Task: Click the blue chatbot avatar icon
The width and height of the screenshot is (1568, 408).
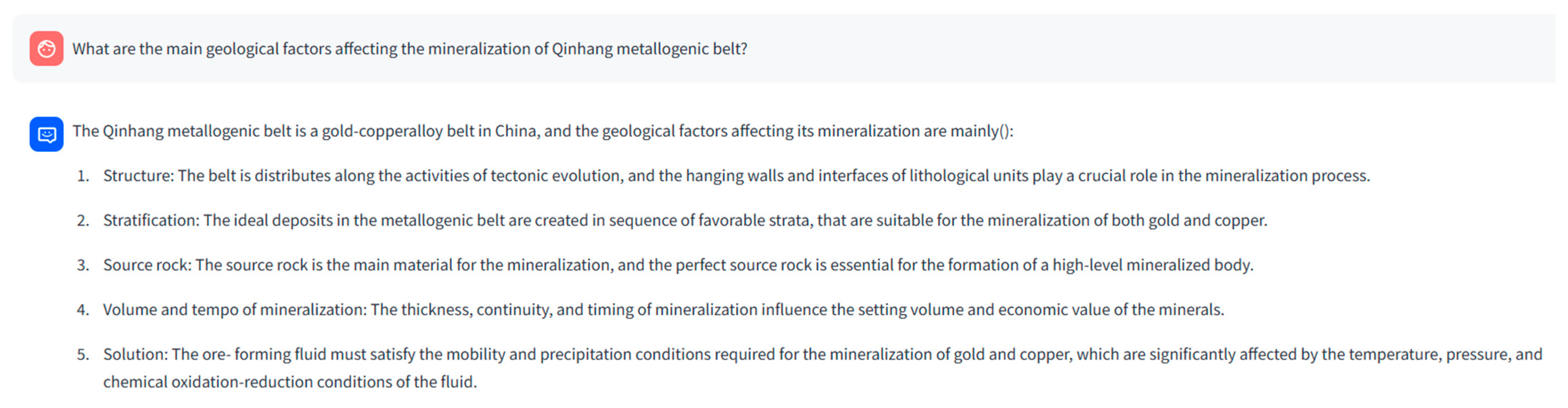Action: (46, 134)
